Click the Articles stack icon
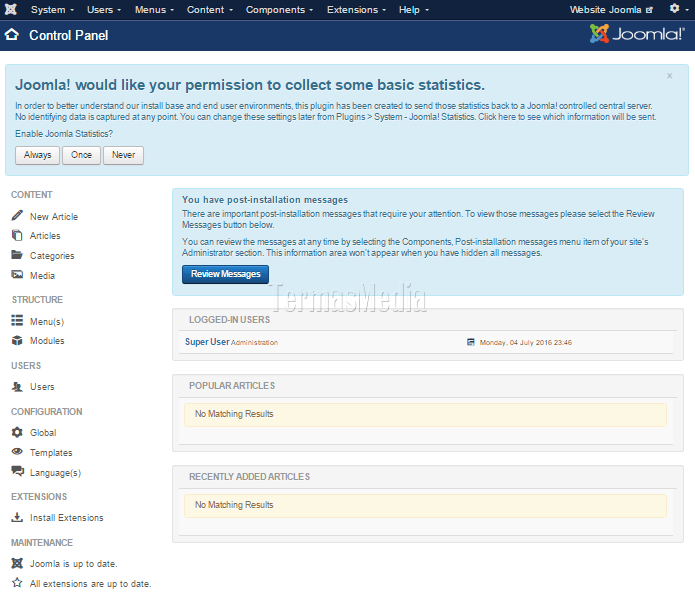Screen dimensions: 695x594 (17, 235)
